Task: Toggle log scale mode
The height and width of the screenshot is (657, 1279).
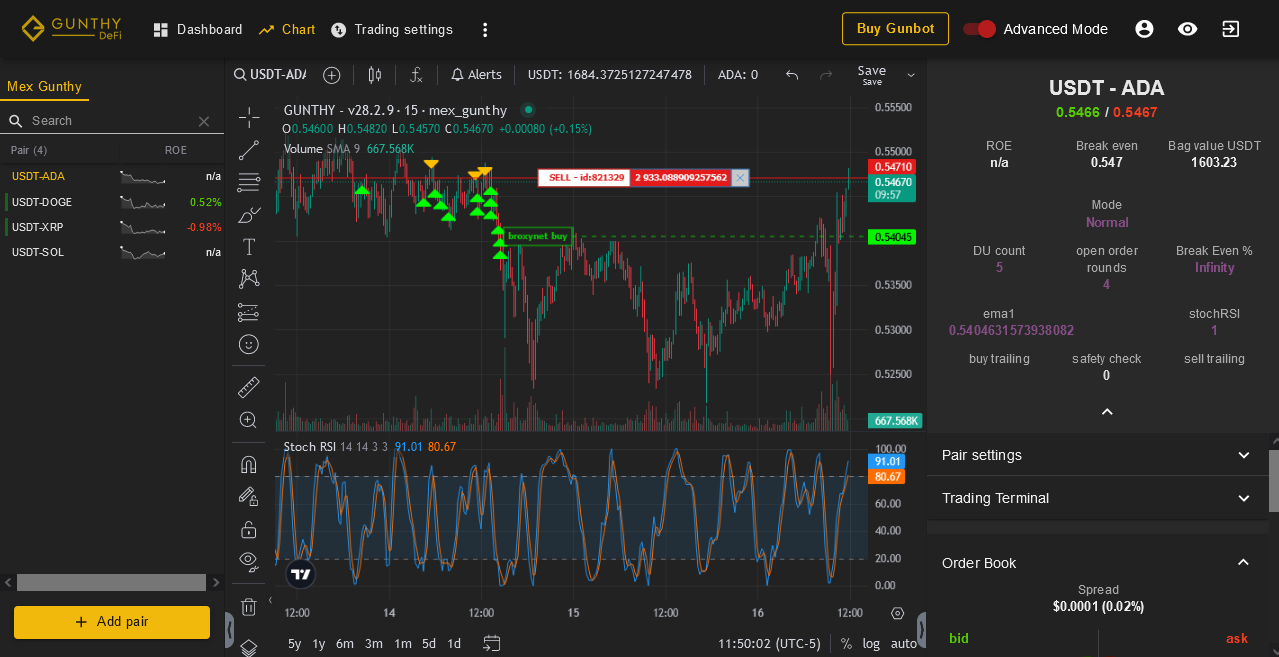Action: pos(872,644)
